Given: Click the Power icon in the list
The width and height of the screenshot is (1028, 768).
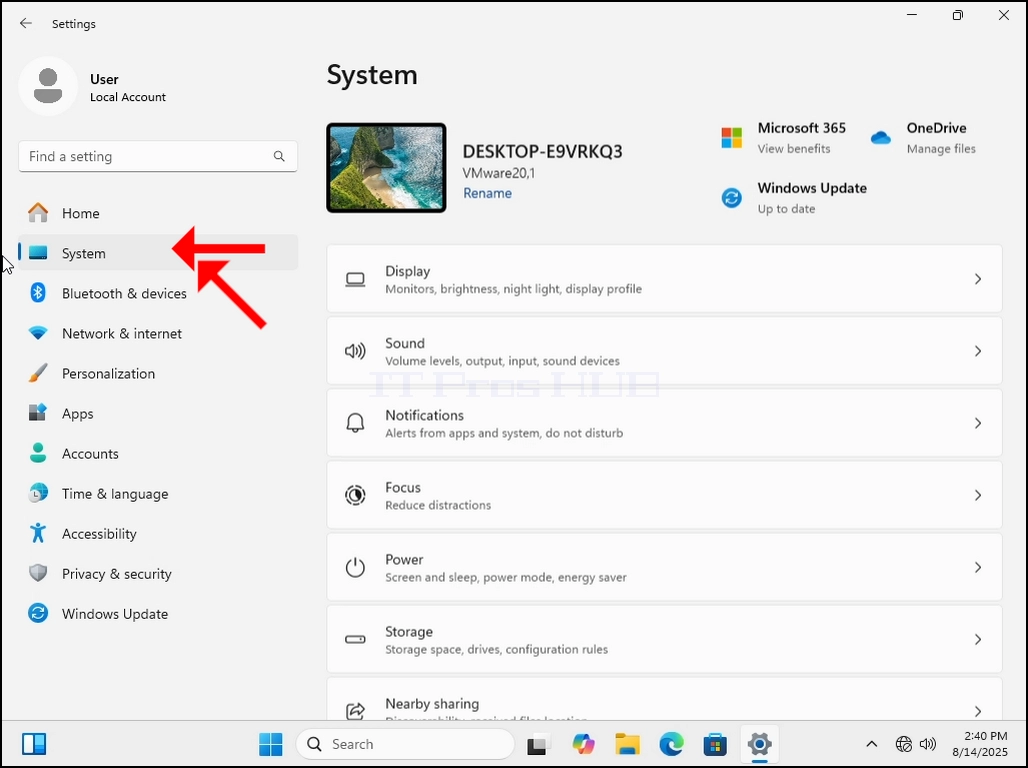Looking at the screenshot, I should click(355, 567).
